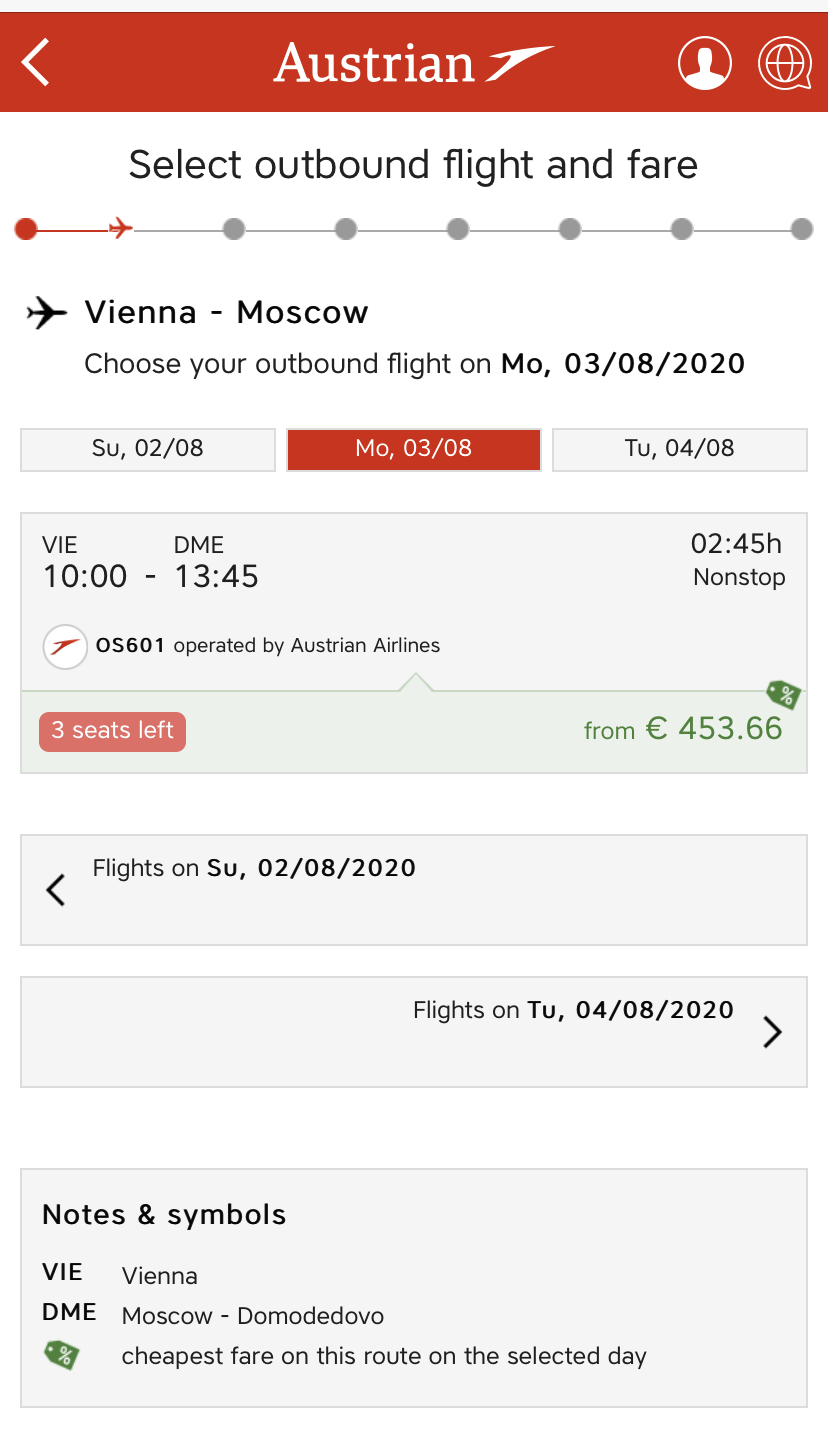
Task: Click the red plane progress step icon
Action: tap(120, 229)
